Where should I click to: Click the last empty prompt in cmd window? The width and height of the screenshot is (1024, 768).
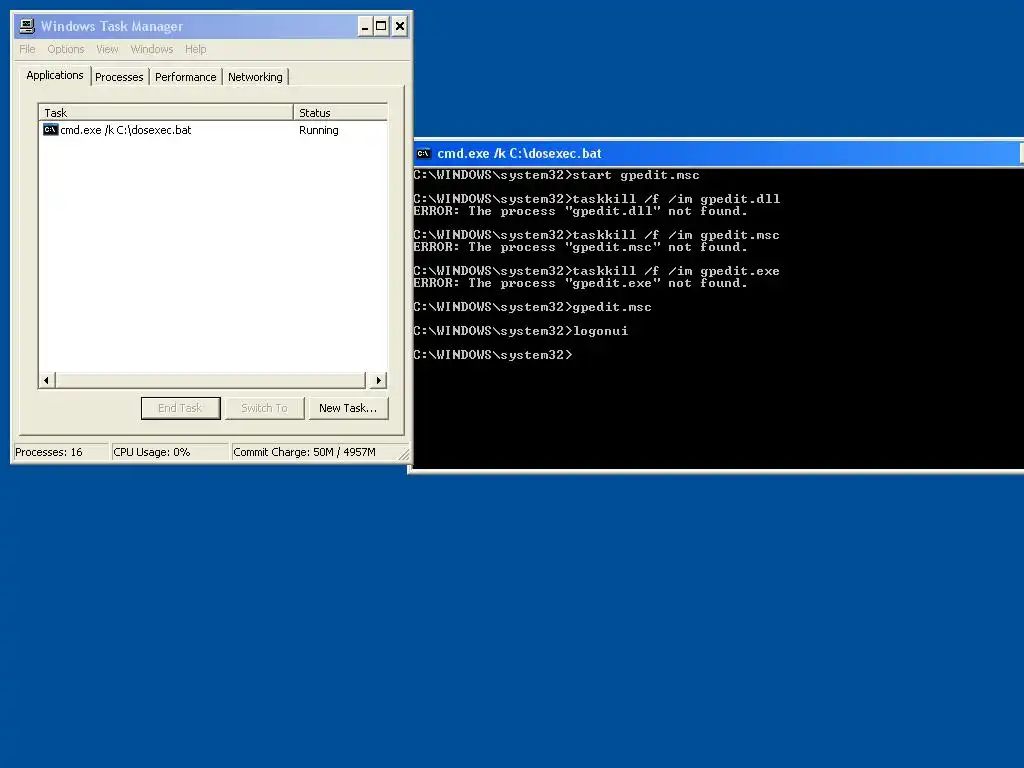point(493,355)
